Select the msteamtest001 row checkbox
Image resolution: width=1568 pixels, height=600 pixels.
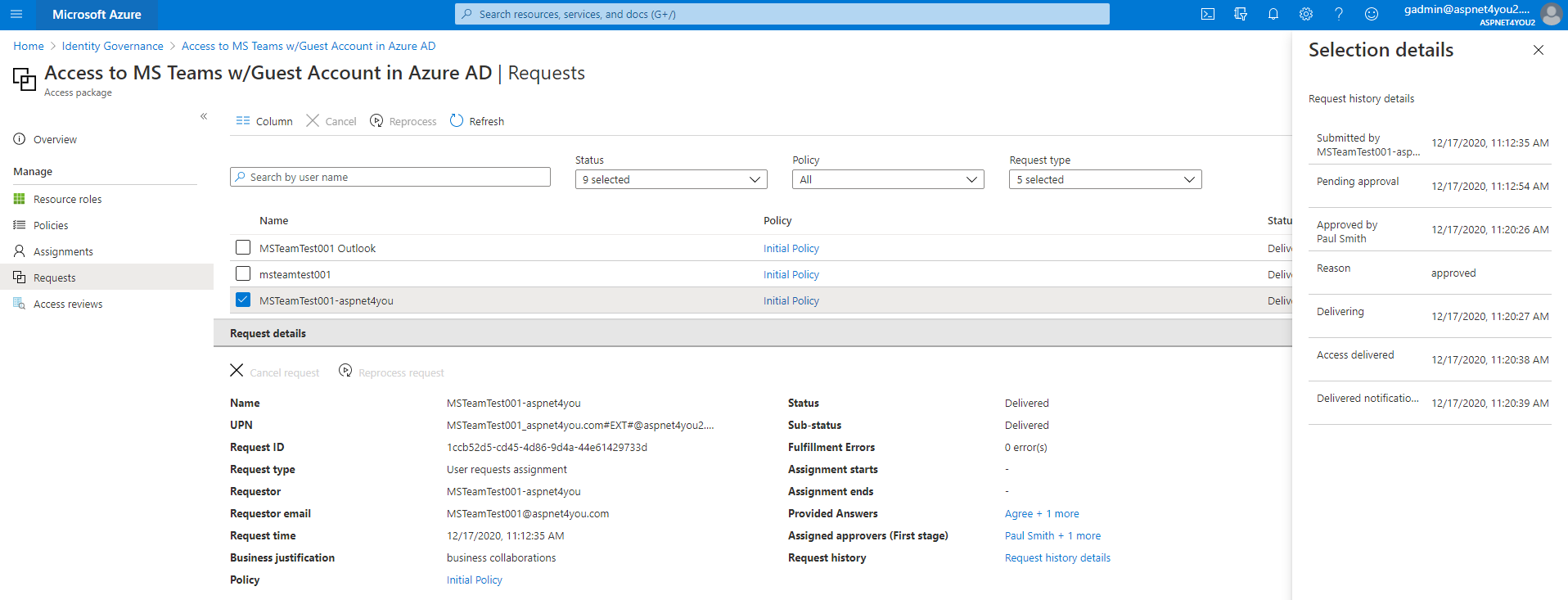click(x=243, y=273)
